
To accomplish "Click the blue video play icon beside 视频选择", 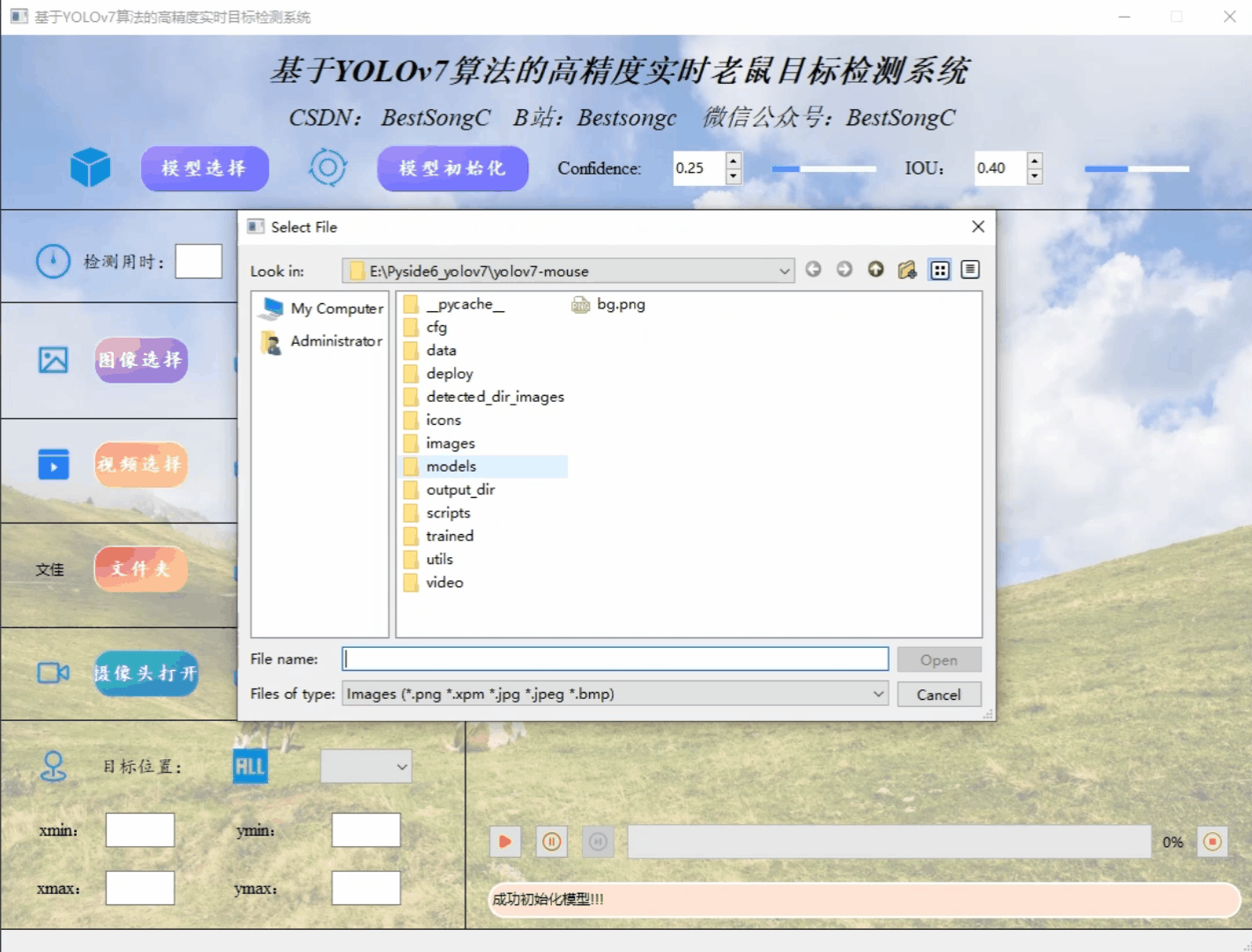I will click(x=53, y=465).
